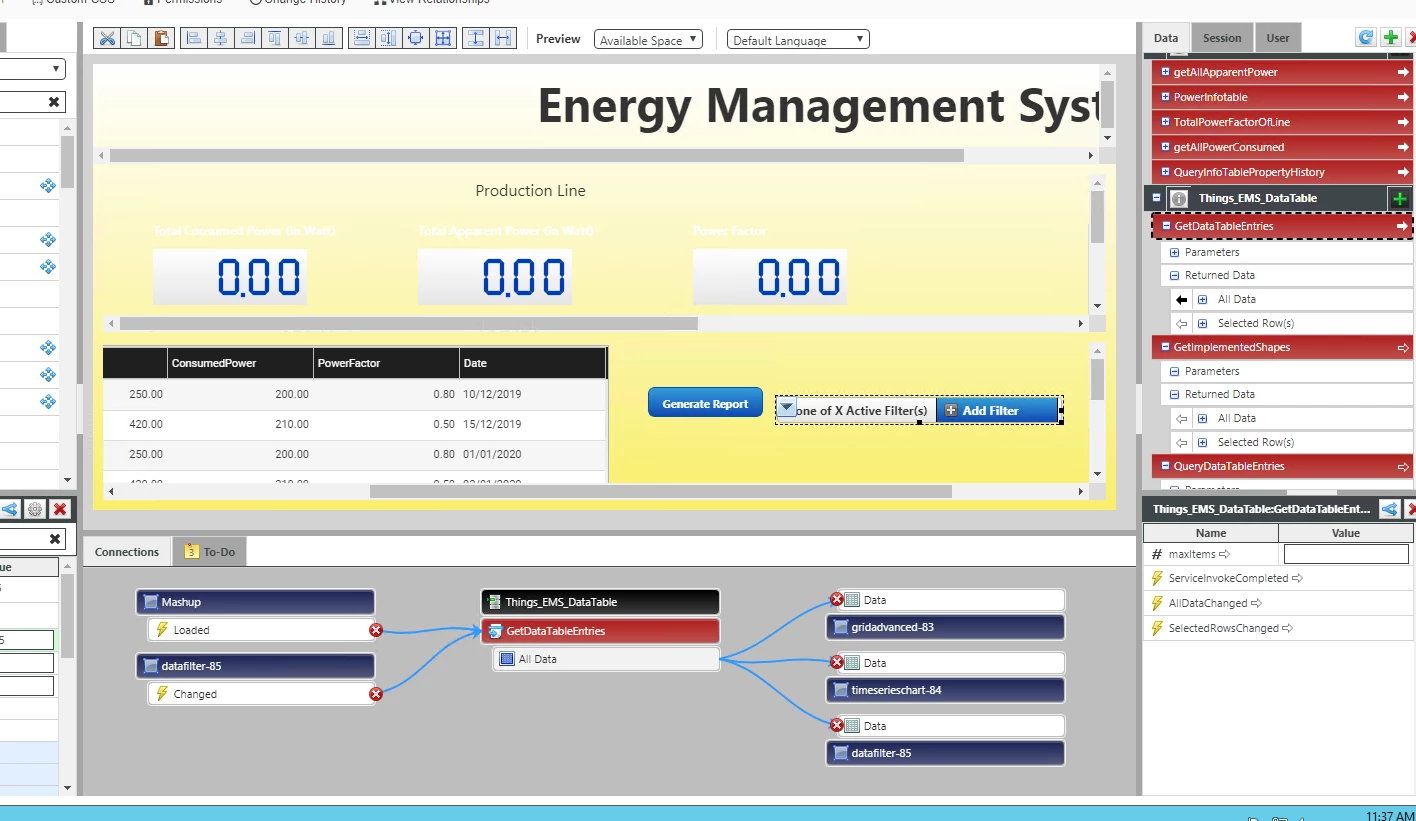Expand the TotalPowerFactorOfLine service

click(x=1165, y=122)
